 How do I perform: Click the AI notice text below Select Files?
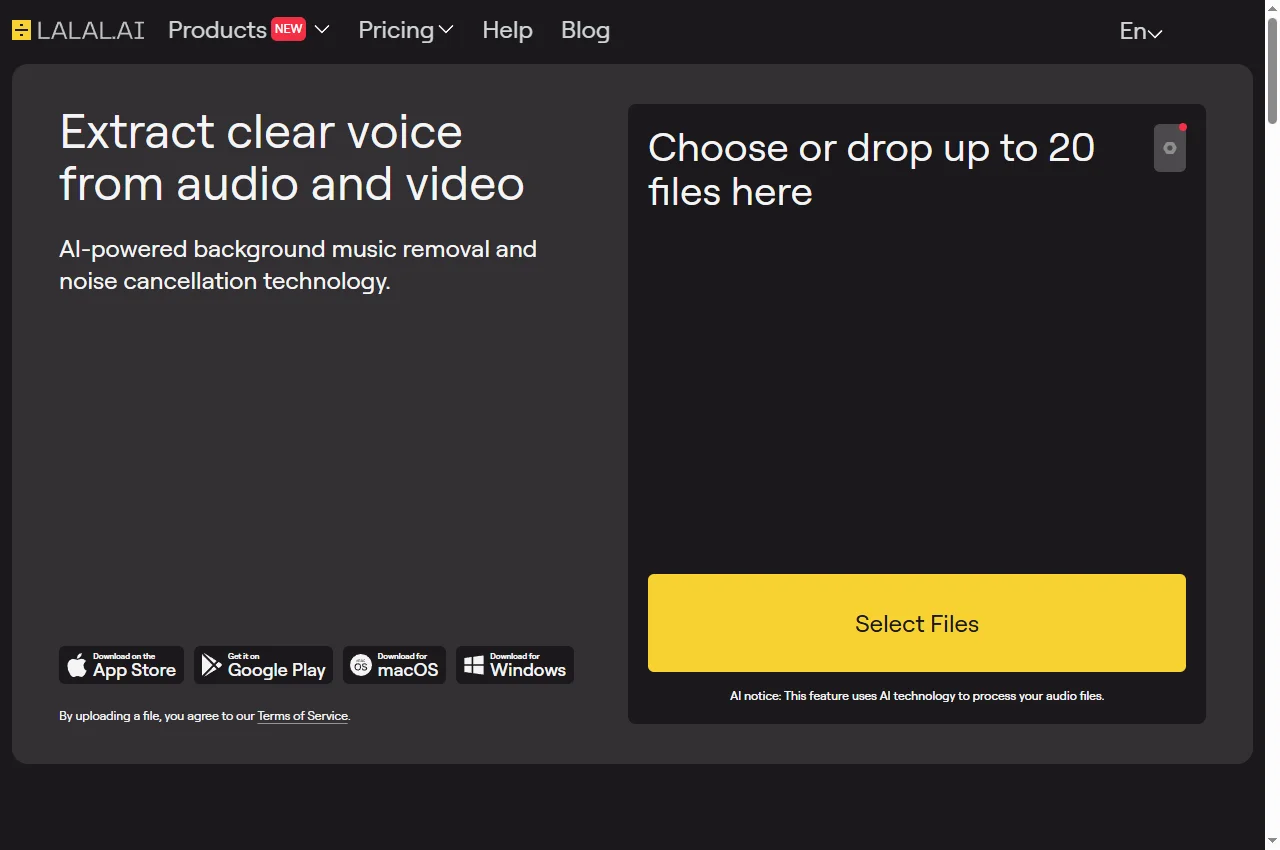[917, 696]
